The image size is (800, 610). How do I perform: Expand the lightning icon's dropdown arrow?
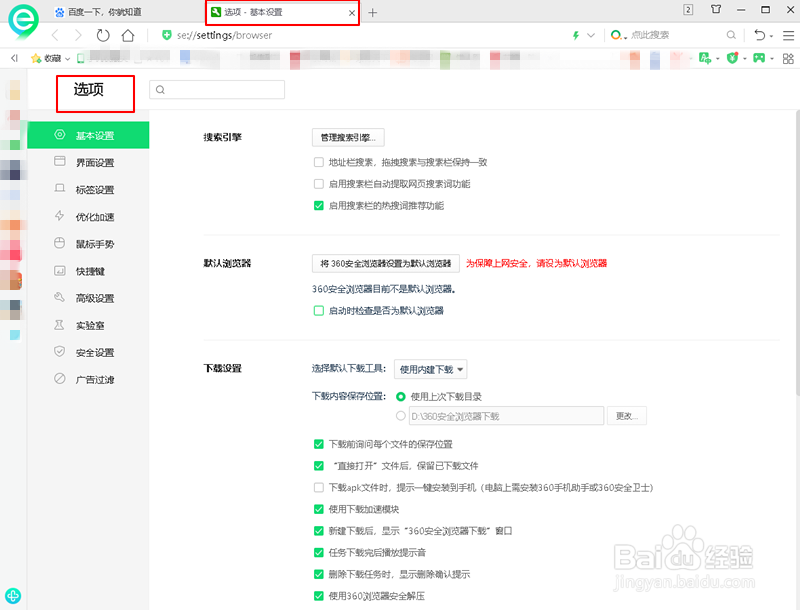coord(589,35)
